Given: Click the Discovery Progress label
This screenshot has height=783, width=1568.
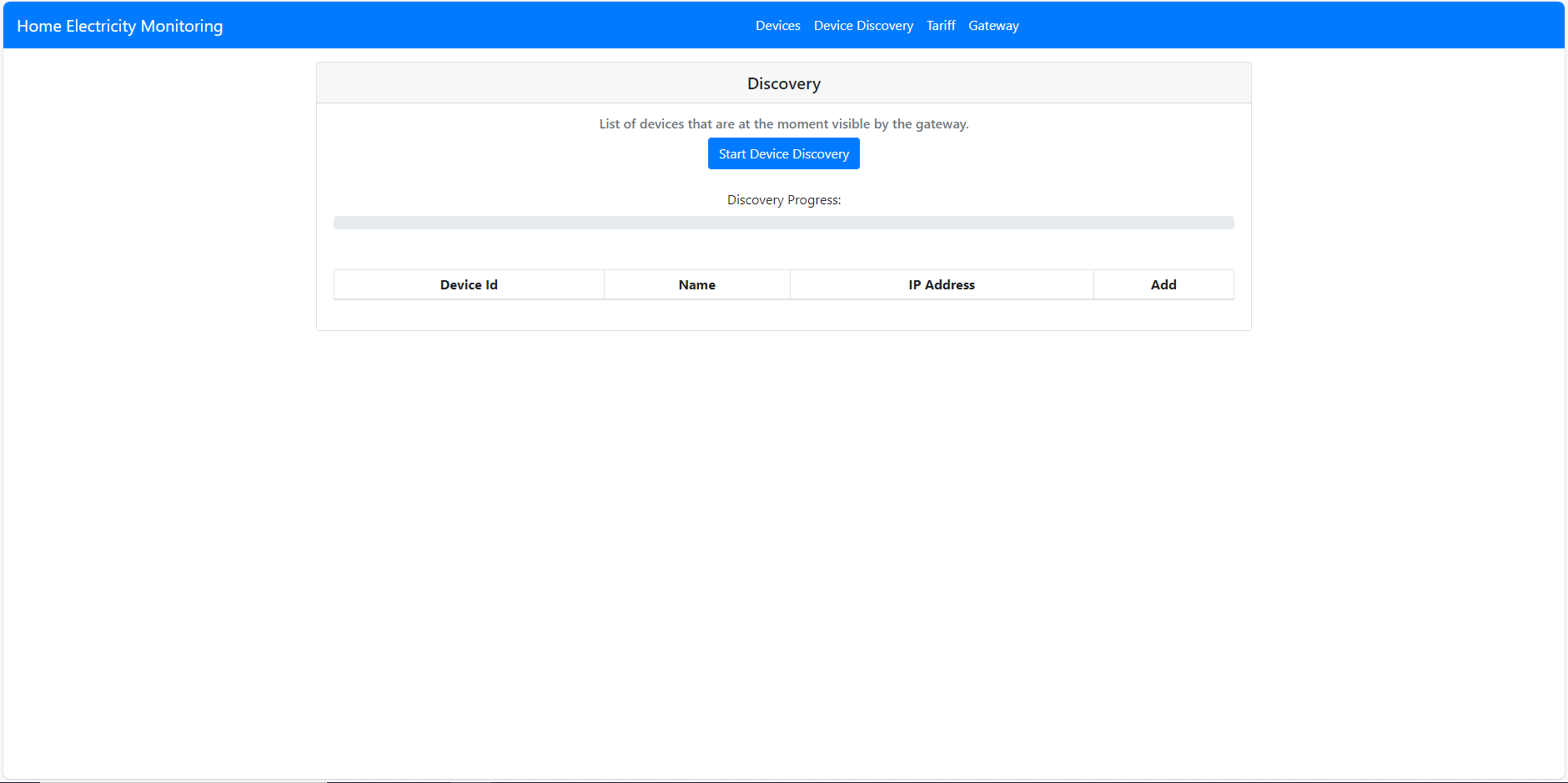Looking at the screenshot, I should (783, 199).
